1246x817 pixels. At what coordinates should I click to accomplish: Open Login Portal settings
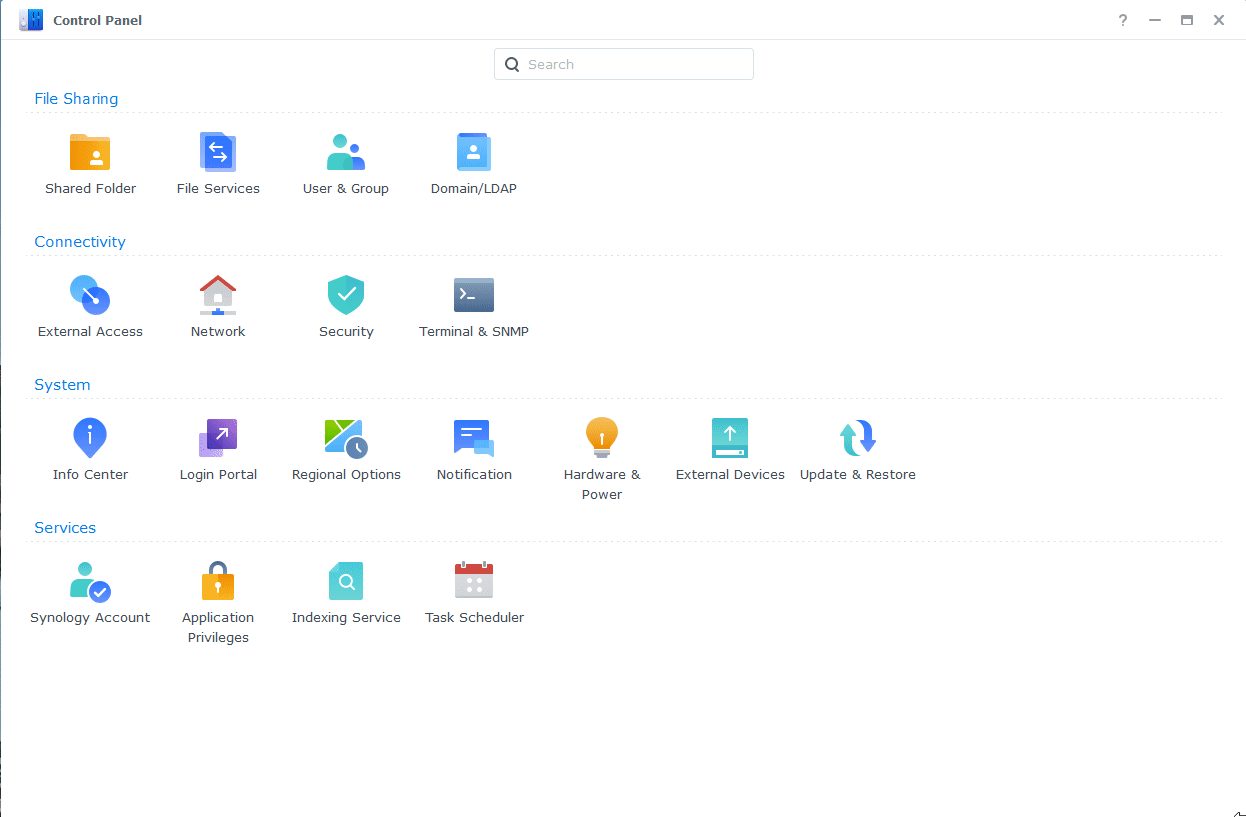(x=218, y=439)
